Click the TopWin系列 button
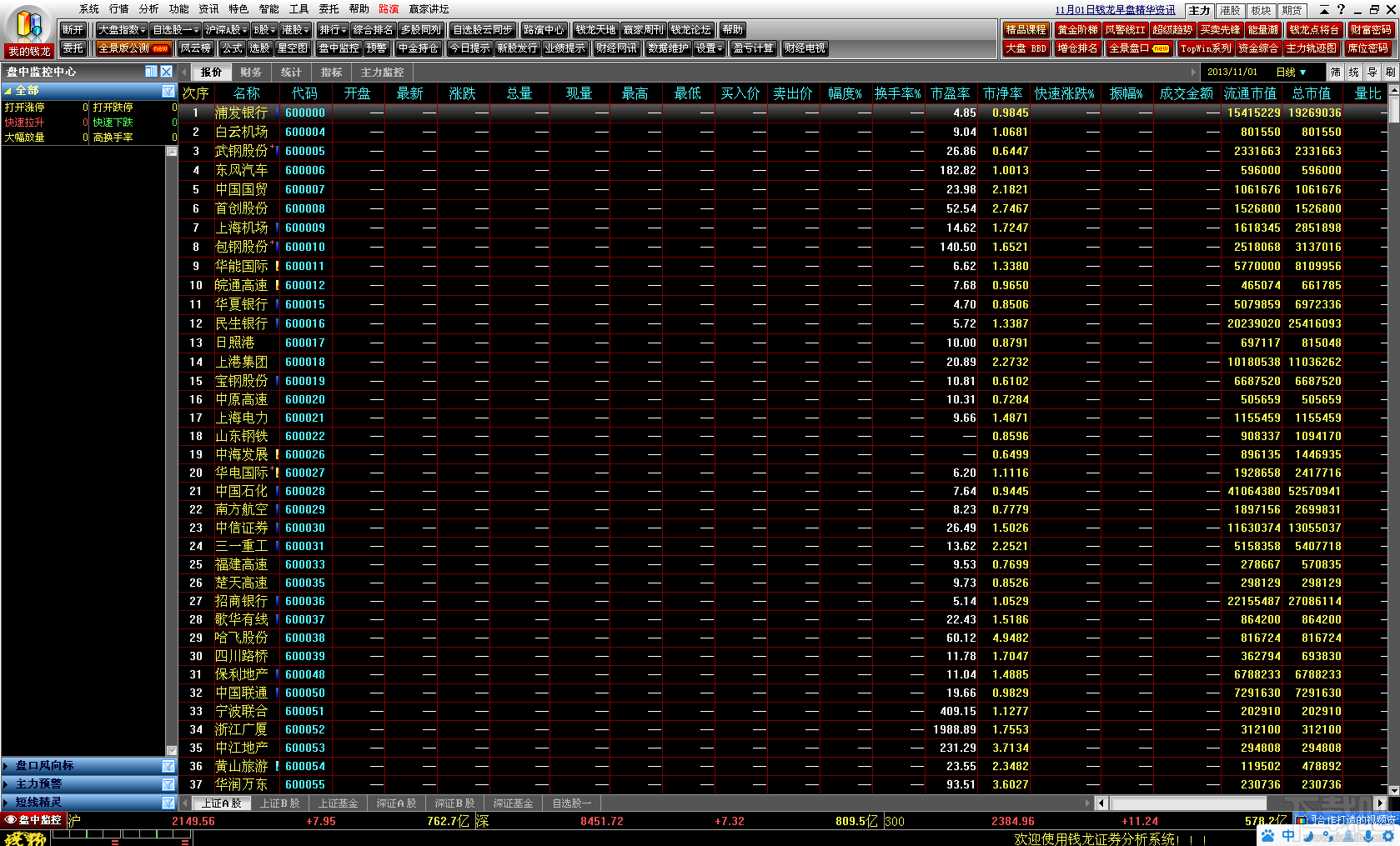 [x=1206, y=48]
